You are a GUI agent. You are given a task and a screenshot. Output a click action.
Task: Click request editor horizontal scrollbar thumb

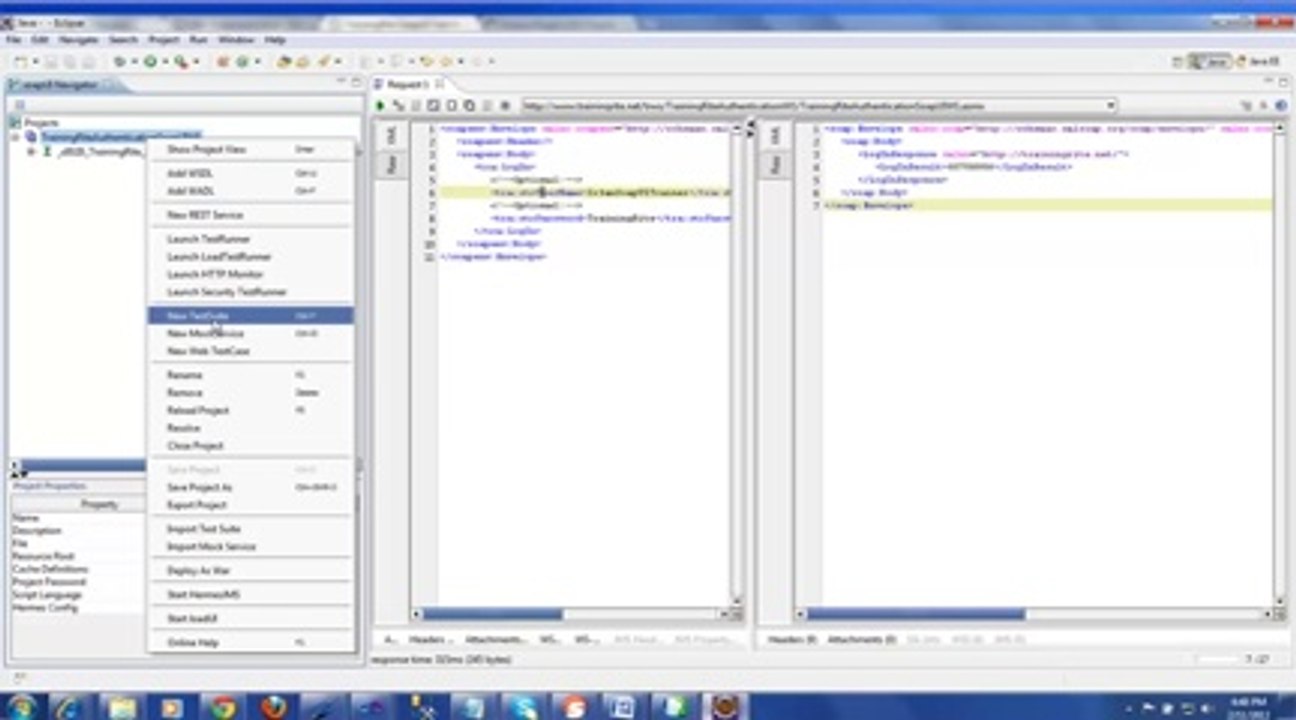coord(491,614)
